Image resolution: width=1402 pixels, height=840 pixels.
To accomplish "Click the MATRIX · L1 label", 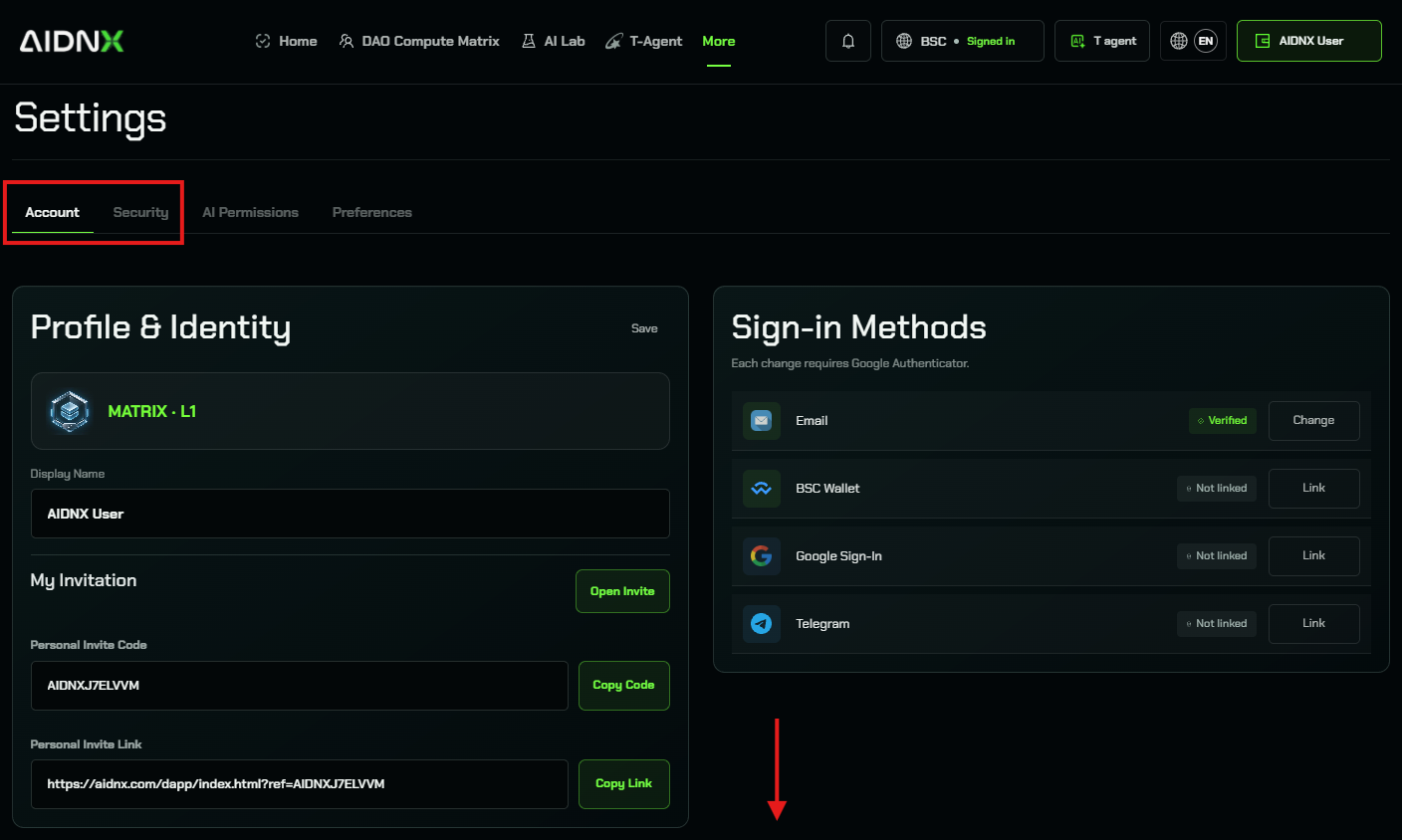I will pos(152,411).
